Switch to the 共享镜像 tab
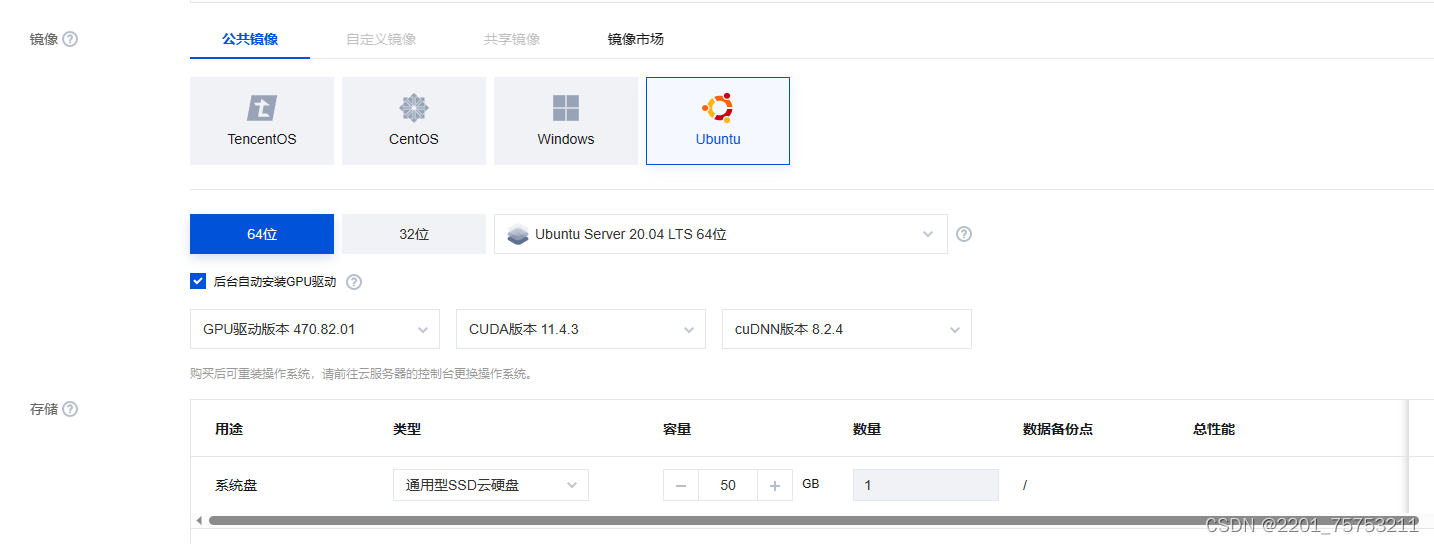Screen dimensions: 1434x544 coord(512,39)
